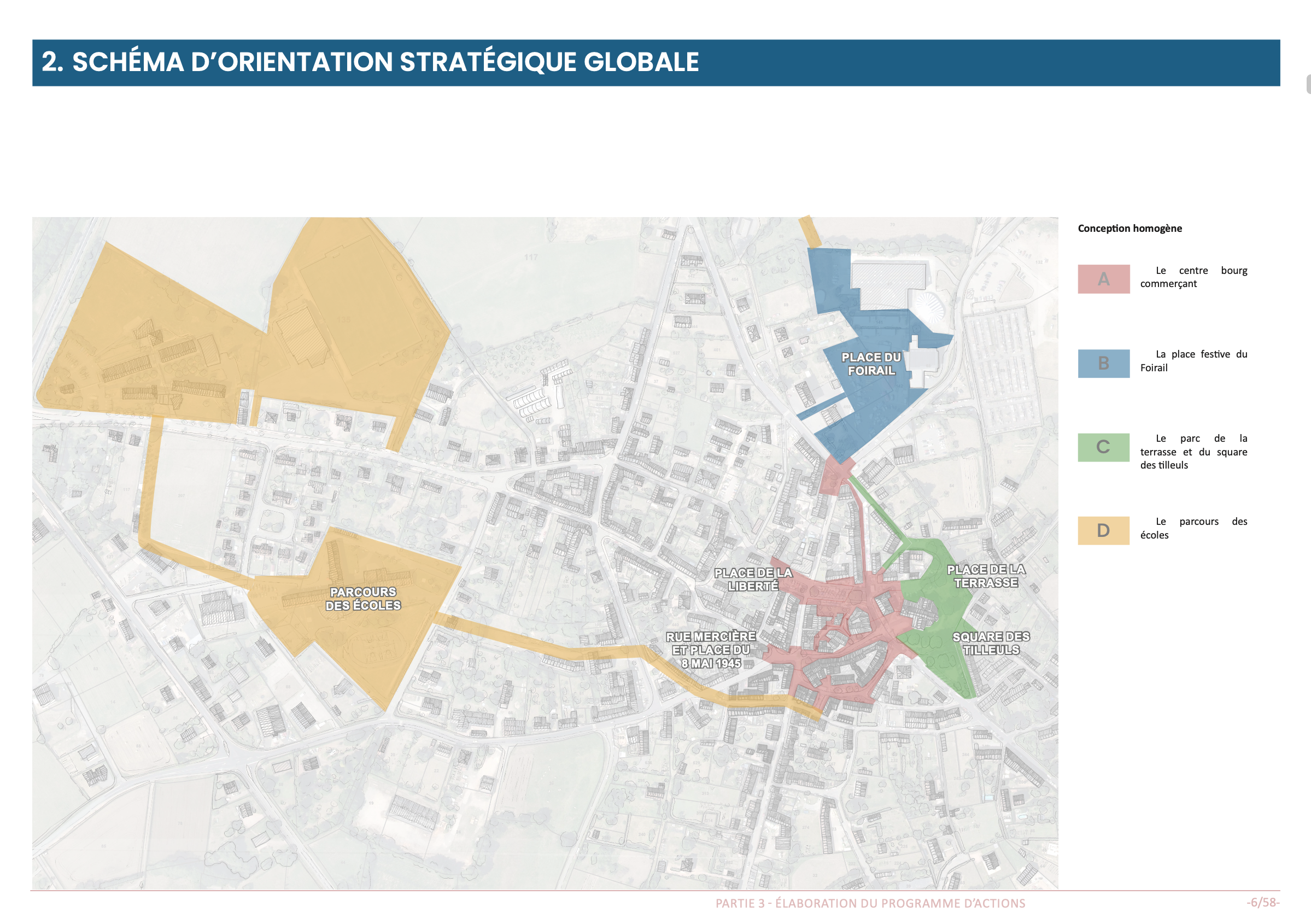Click the footer 'Partie 3 - Élaboration du programme d'actions'

coord(870,903)
